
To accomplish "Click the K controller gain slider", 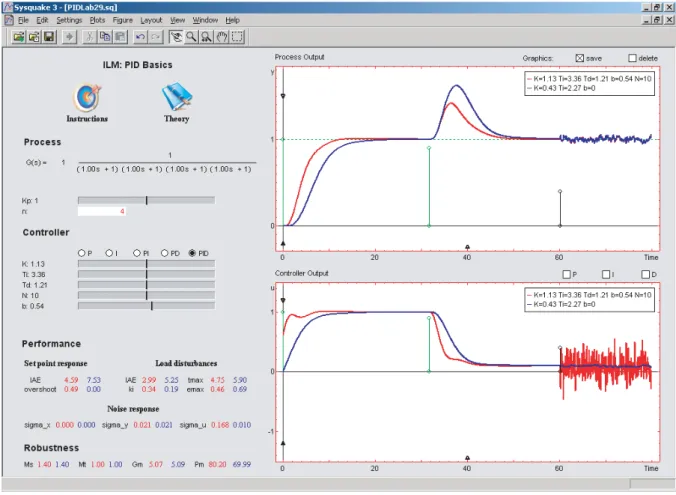I will (x=146, y=263).
